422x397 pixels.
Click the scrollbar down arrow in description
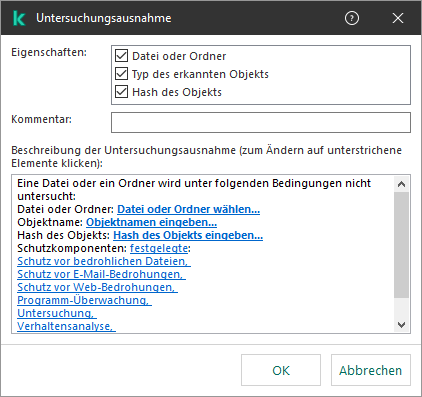click(402, 325)
